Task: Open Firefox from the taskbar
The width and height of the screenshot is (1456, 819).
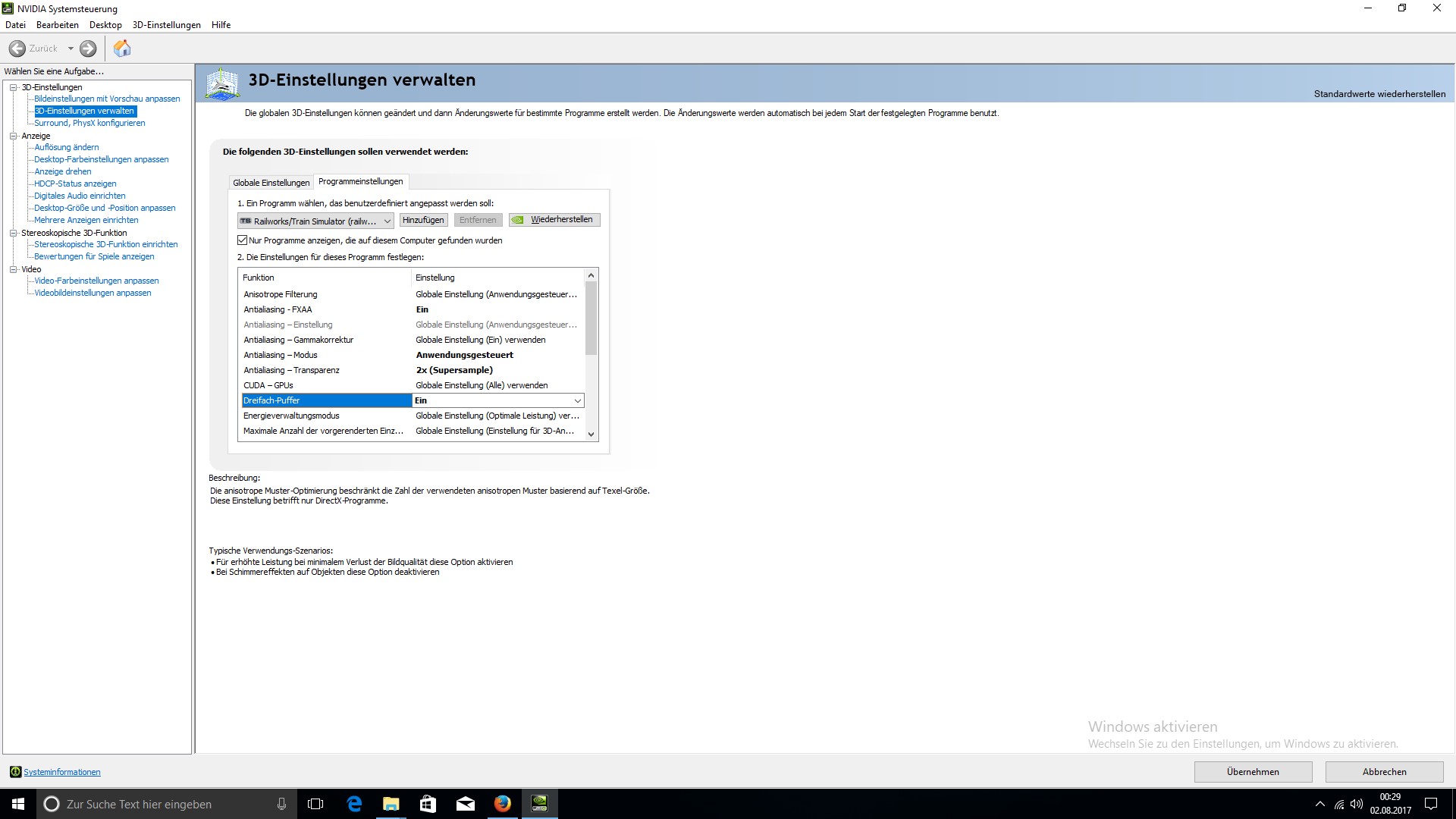Action: point(502,804)
